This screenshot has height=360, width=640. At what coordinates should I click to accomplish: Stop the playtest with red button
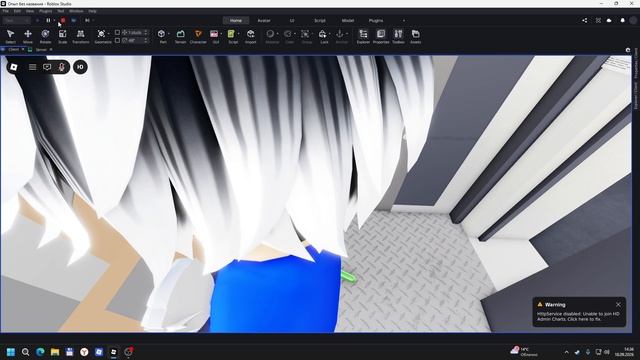[63, 20]
